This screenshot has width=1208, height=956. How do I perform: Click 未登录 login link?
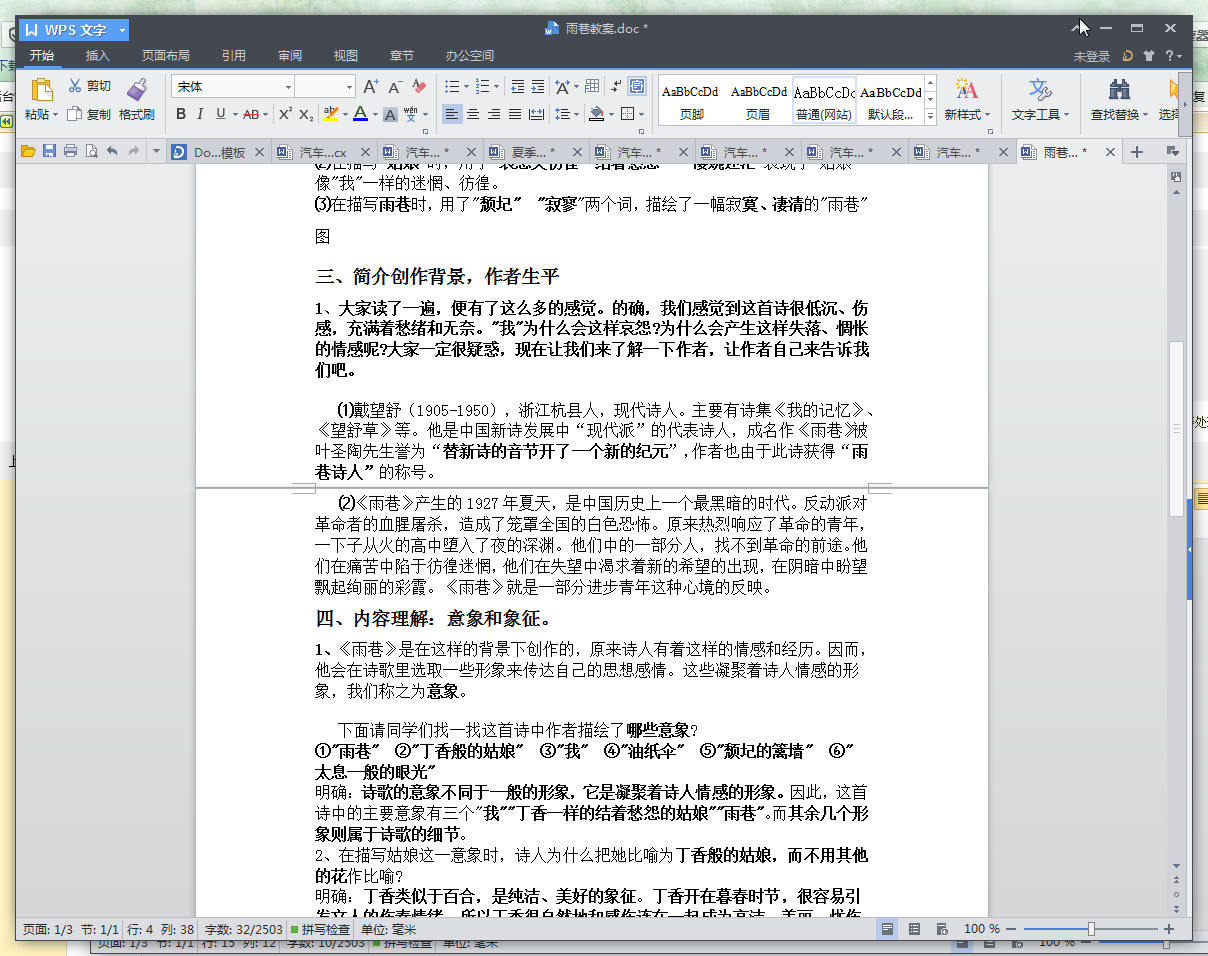coord(1092,57)
